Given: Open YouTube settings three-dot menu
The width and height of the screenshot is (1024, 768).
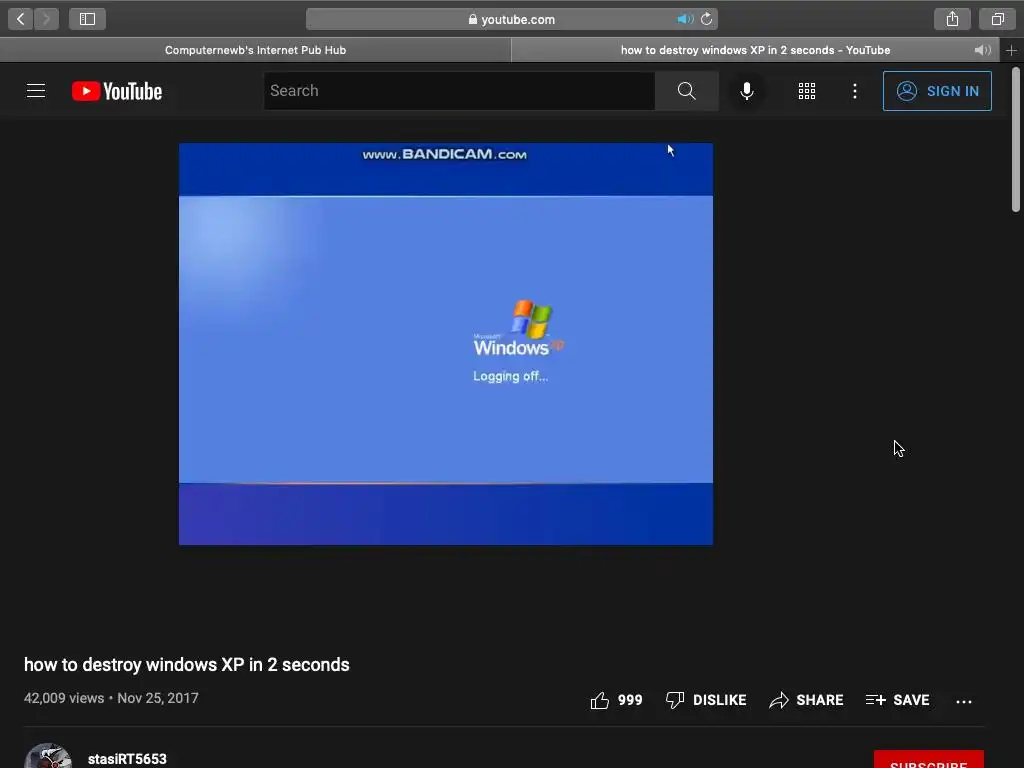Looking at the screenshot, I should pos(854,91).
